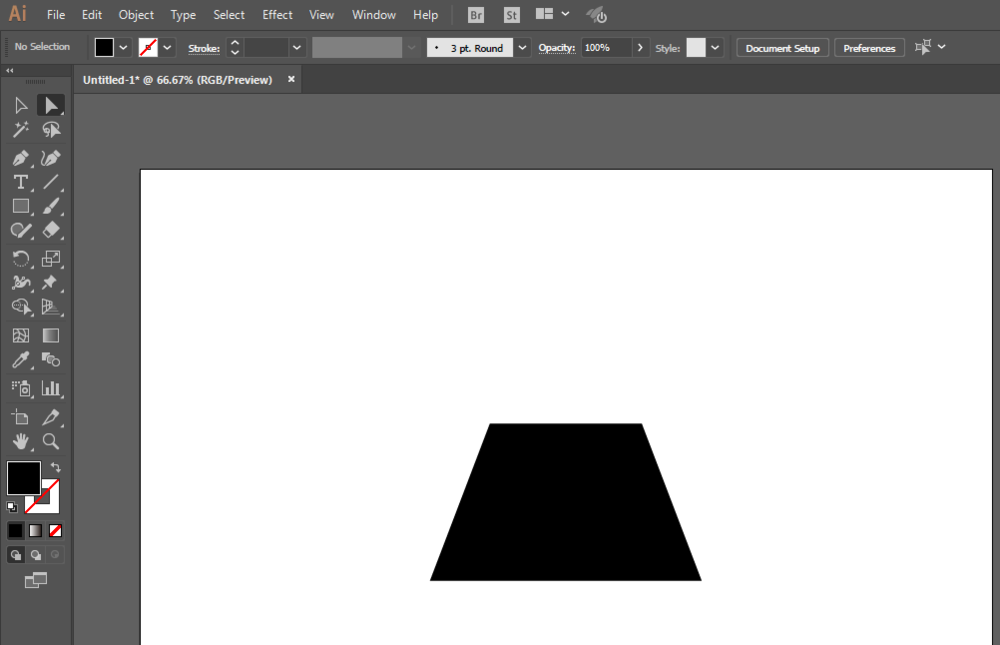Open the Effect menu
1000x645 pixels.
click(x=277, y=15)
